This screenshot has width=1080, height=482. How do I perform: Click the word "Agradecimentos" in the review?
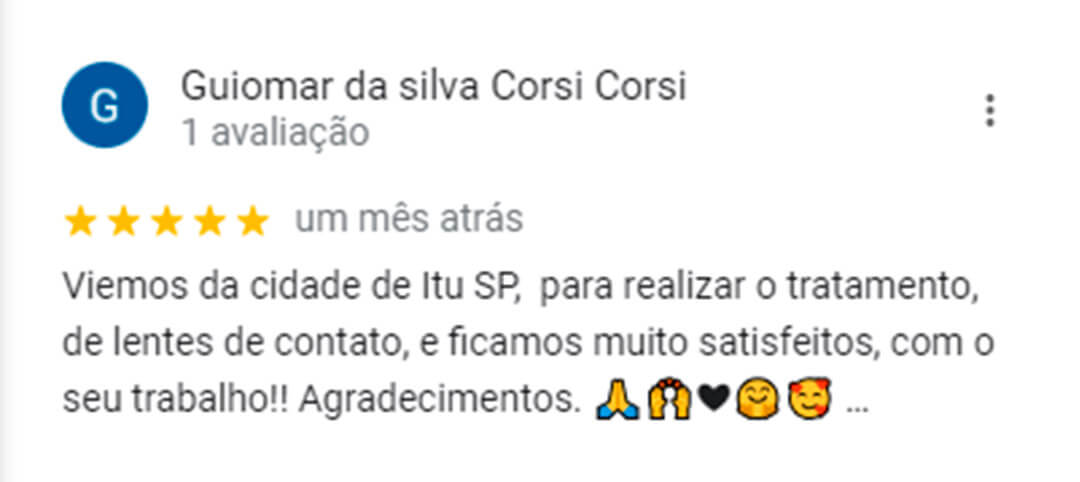coord(435,400)
